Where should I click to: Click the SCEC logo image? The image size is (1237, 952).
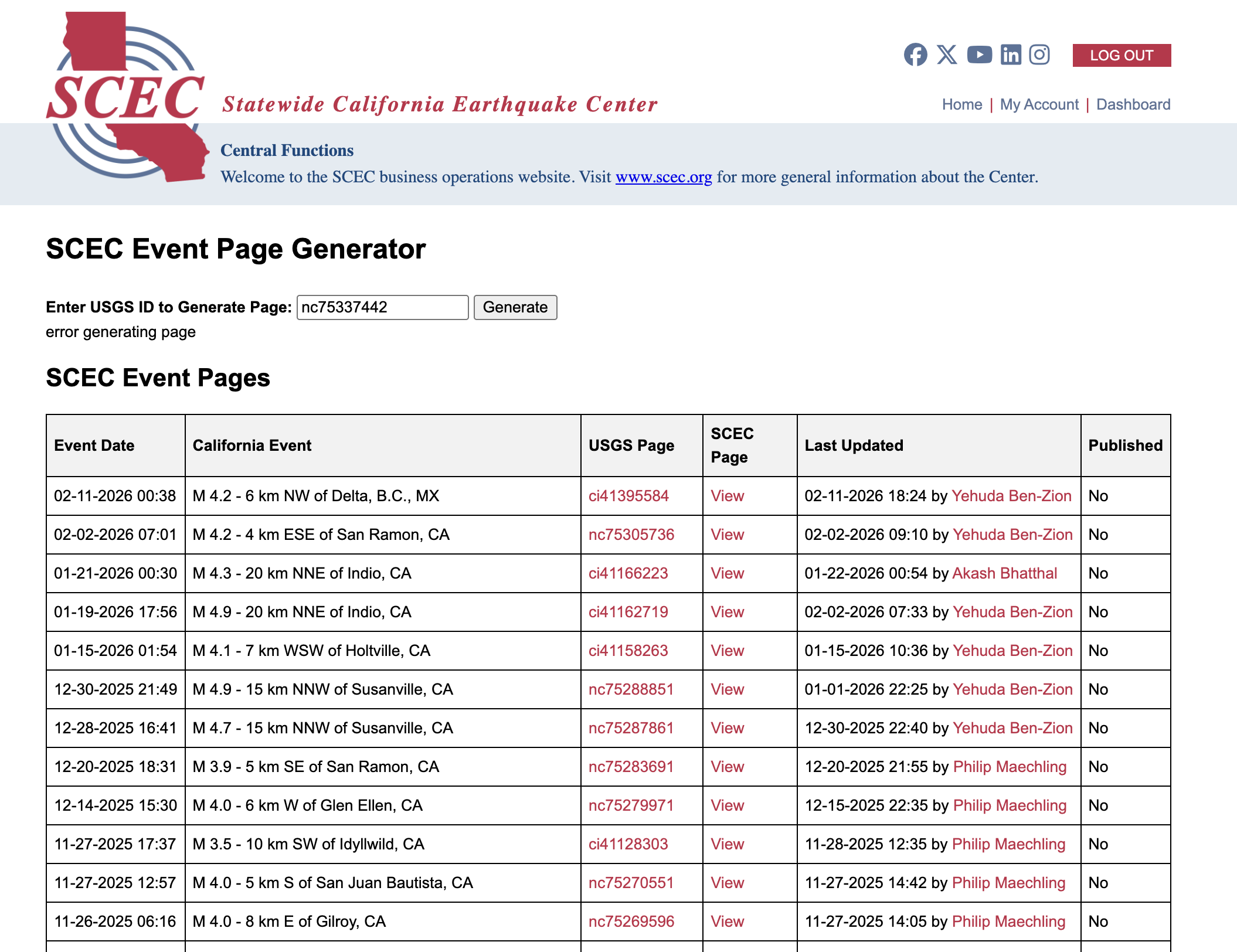(x=127, y=97)
